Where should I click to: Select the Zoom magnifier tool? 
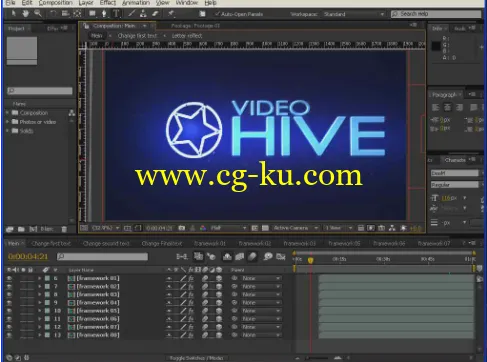[x=38, y=14]
